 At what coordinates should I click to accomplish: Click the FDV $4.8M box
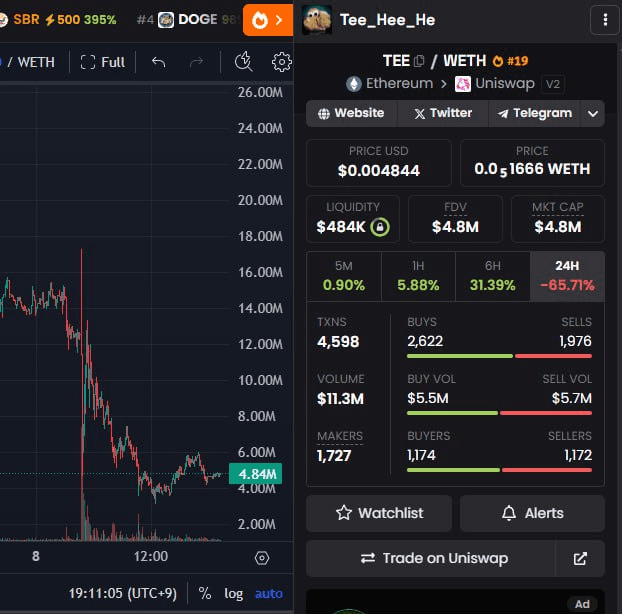[x=455, y=219]
